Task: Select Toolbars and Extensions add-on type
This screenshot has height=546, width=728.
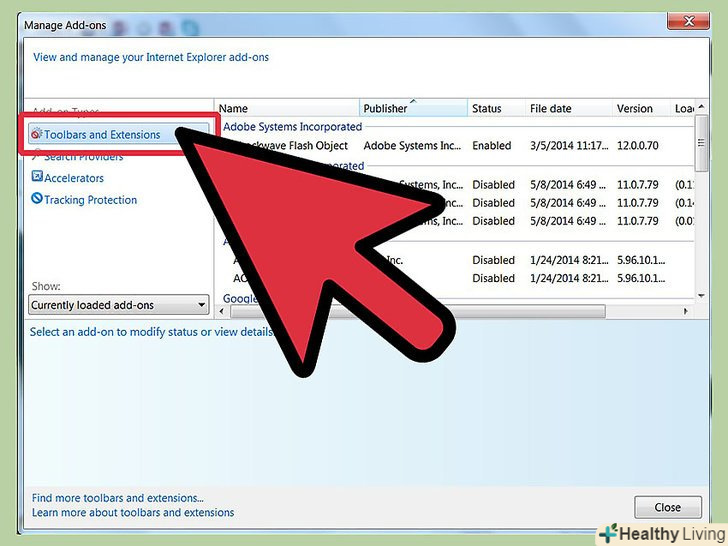Action: (x=118, y=135)
